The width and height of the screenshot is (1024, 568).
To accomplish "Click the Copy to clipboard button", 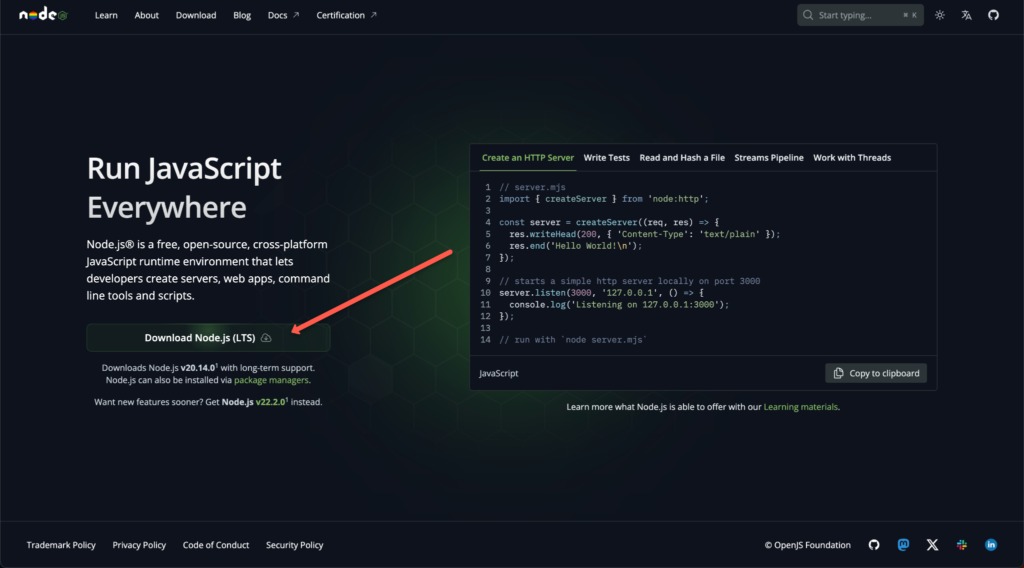I will 876,373.
